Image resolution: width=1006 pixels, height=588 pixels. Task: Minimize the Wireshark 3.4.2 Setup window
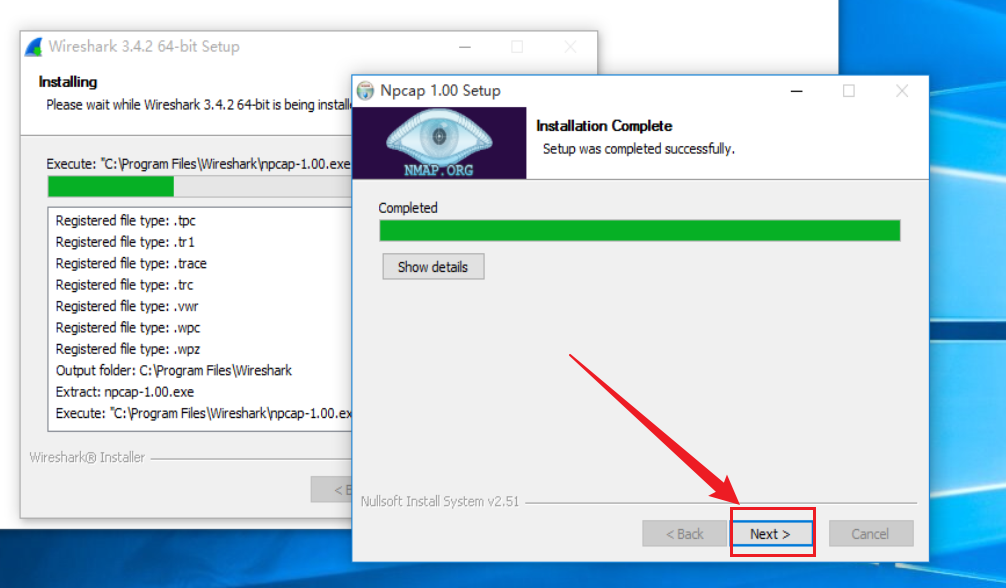click(x=465, y=47)
